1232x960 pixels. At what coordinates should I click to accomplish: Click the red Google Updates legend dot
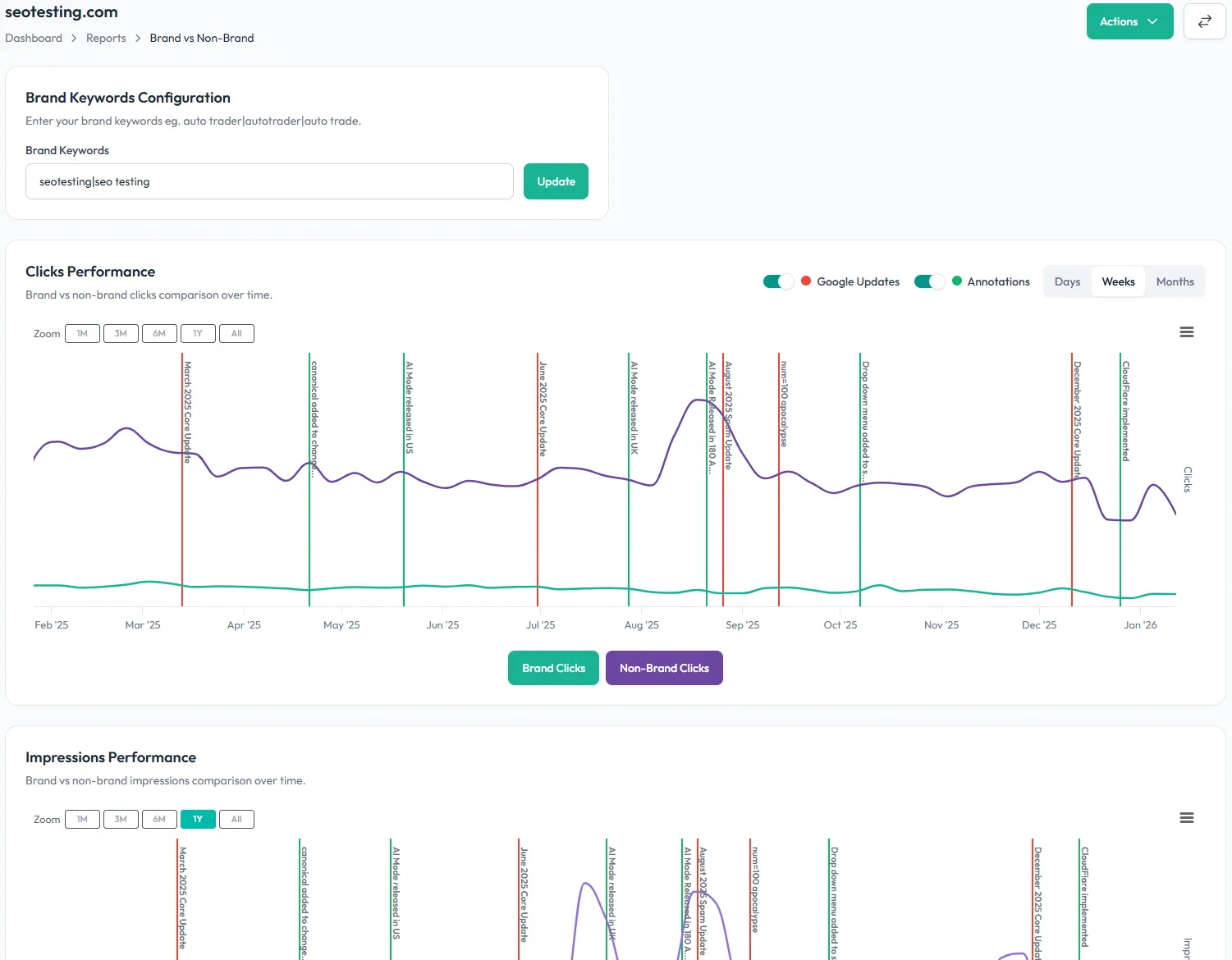tap(806, 281)
